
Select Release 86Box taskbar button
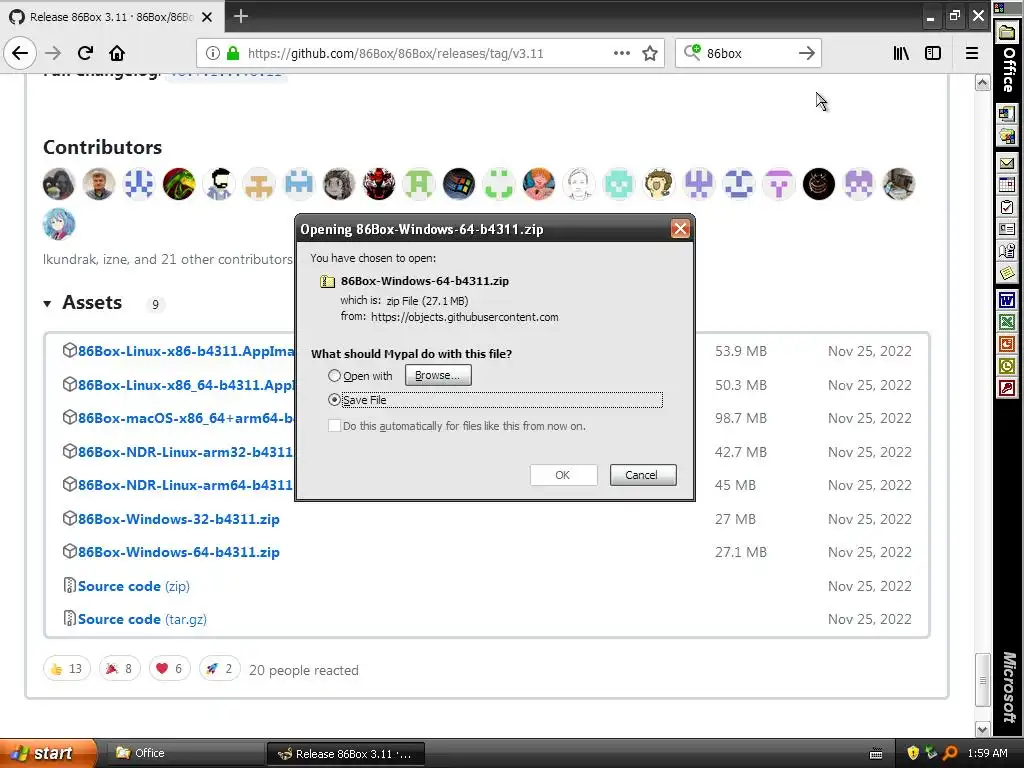pos(346,754)
